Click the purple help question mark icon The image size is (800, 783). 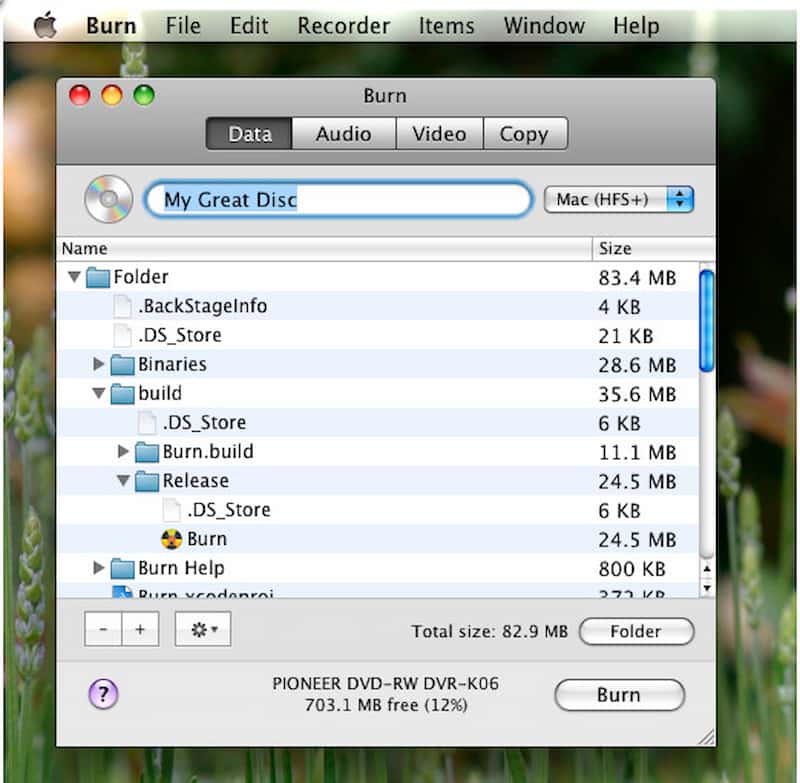(103, 694)
